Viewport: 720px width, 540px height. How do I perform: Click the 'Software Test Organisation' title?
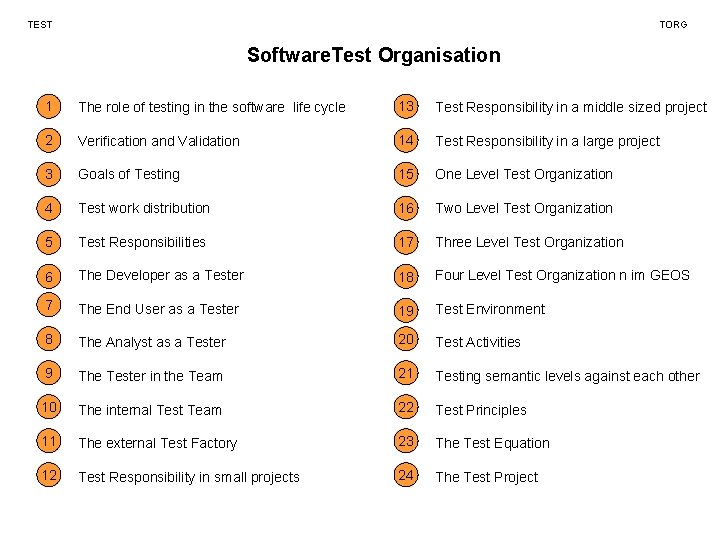tap(373, 55)
